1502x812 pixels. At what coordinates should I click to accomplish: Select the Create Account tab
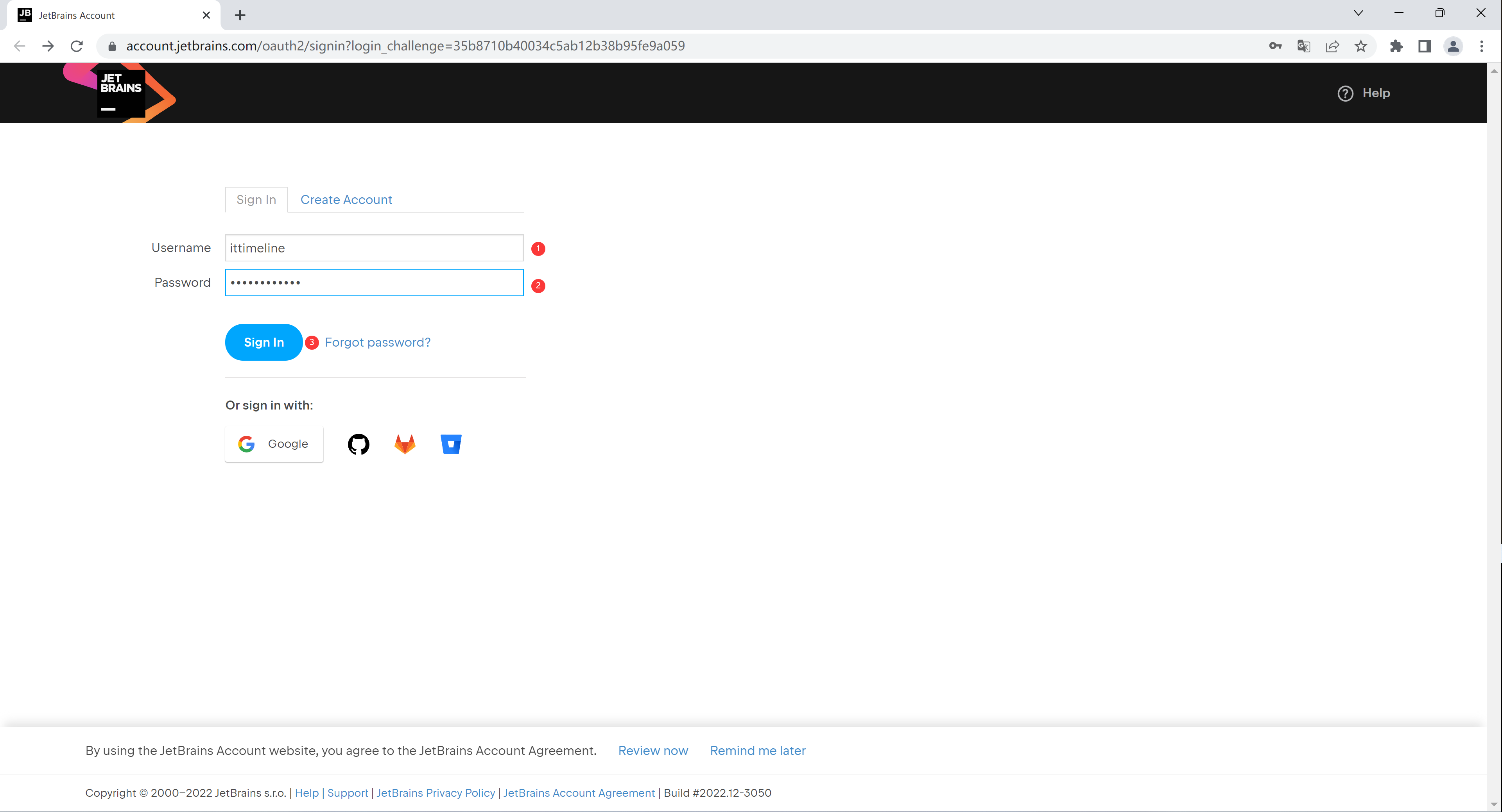[x=346, y=199]
